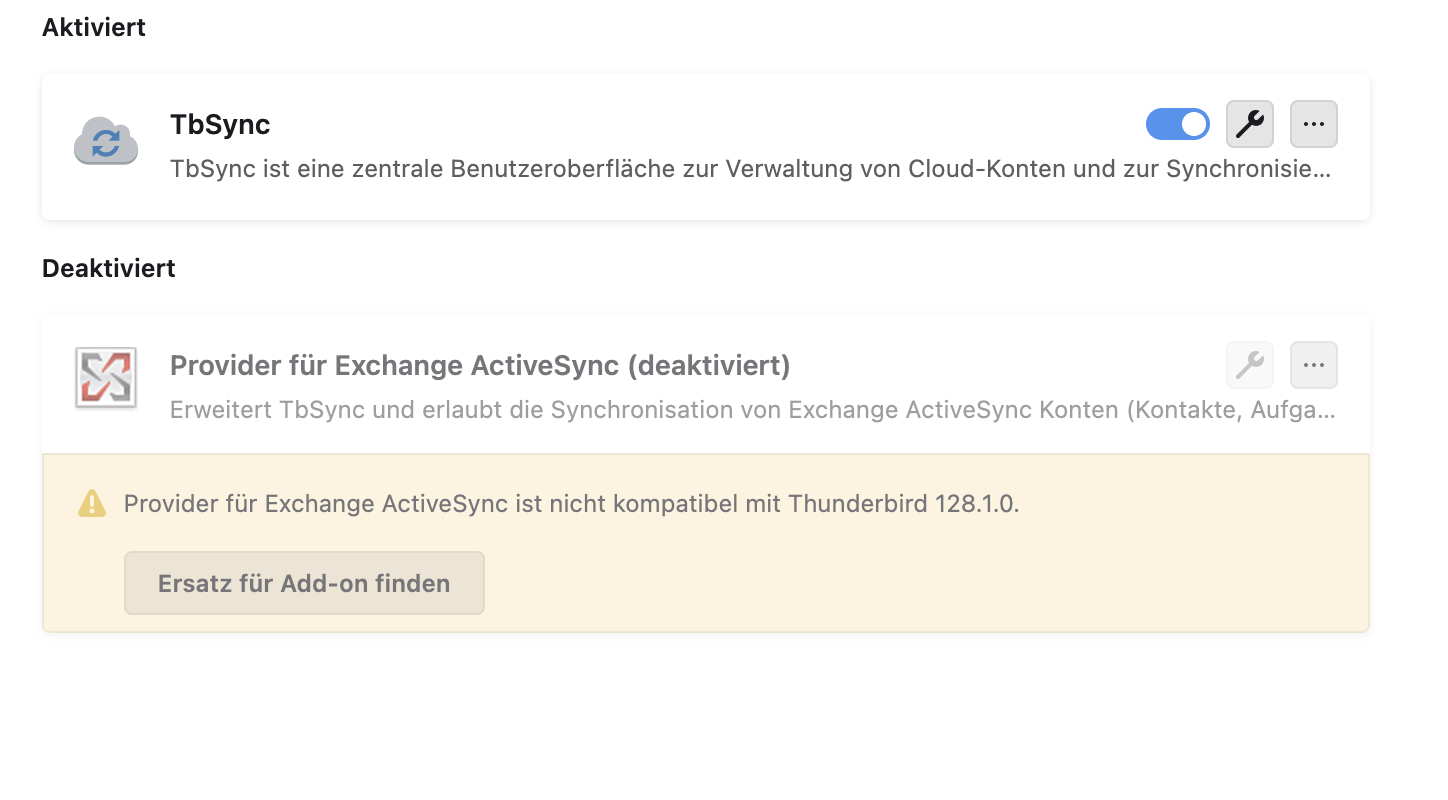Click the Provider für Exchange ActiveSync title
Screen dimensions: 1448x800
(396, 366)
